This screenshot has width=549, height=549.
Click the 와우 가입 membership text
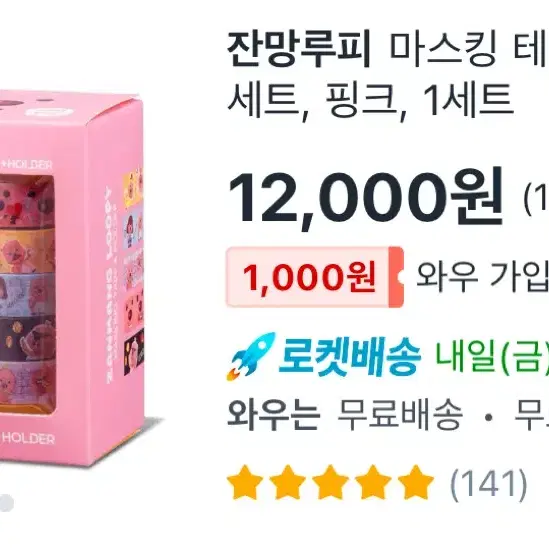click(x=482, y=277)
